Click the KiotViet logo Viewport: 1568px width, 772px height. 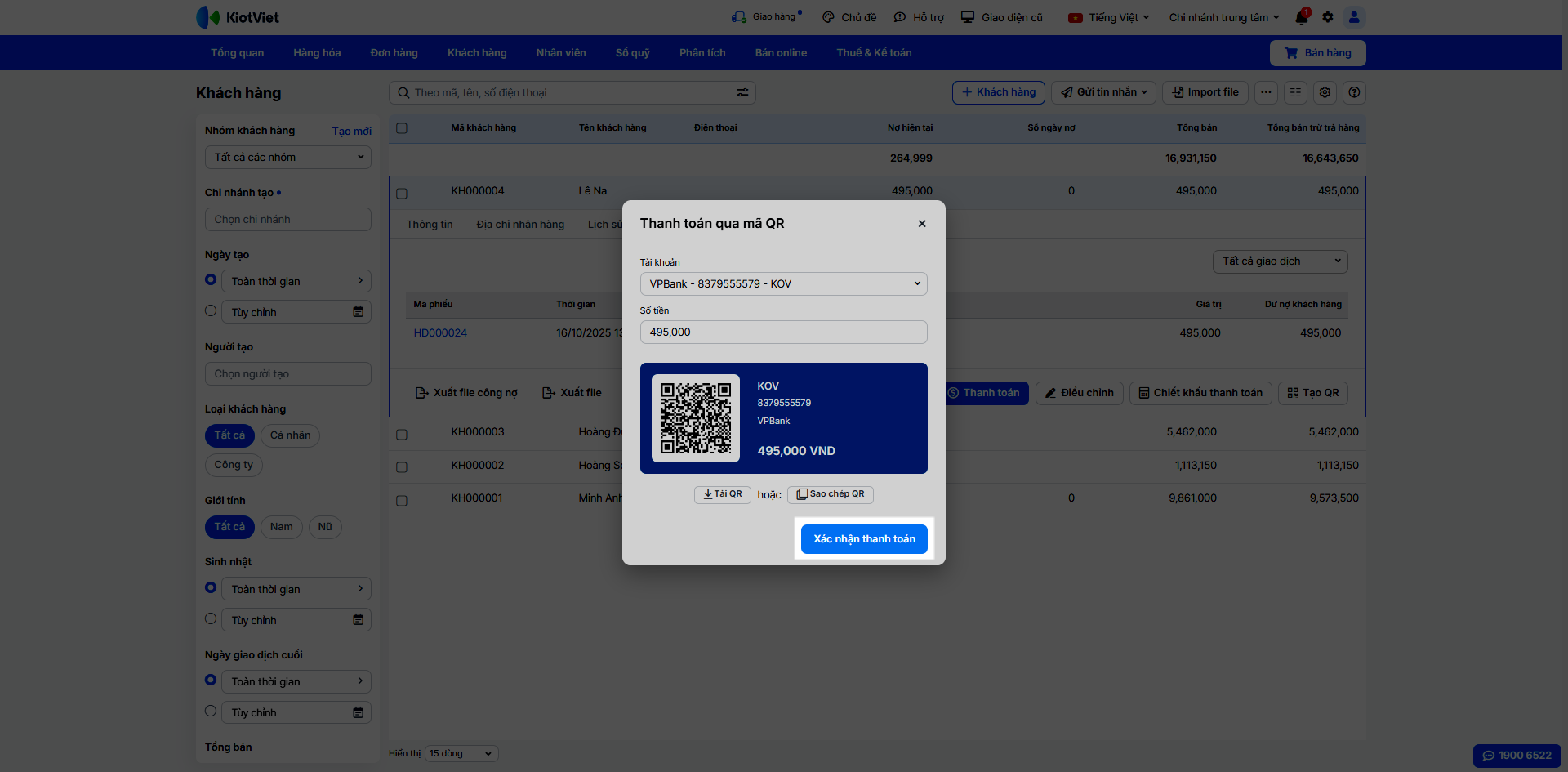point(238,17)
